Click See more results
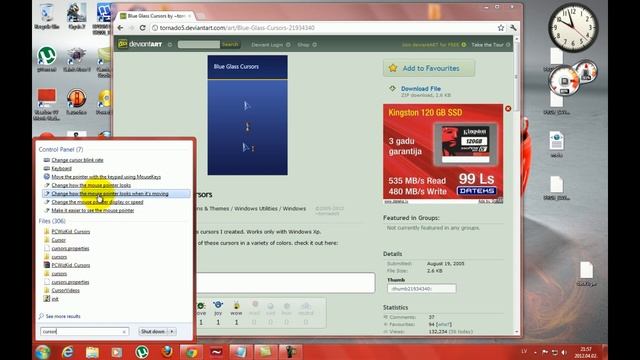The image size is (640, 360). tap(63, 316)
